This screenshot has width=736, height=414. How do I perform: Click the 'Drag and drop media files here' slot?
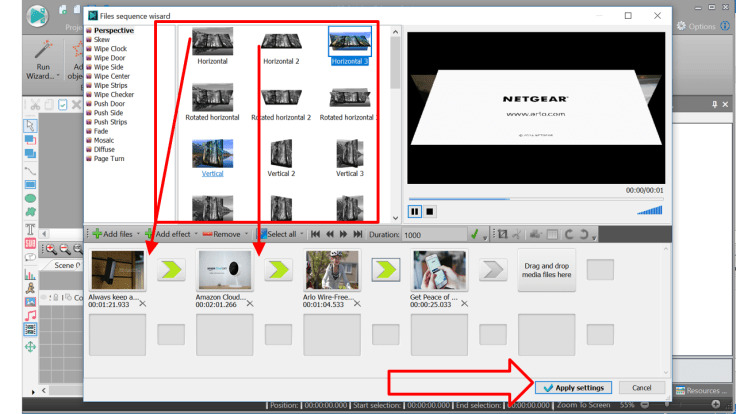(546, 270)
